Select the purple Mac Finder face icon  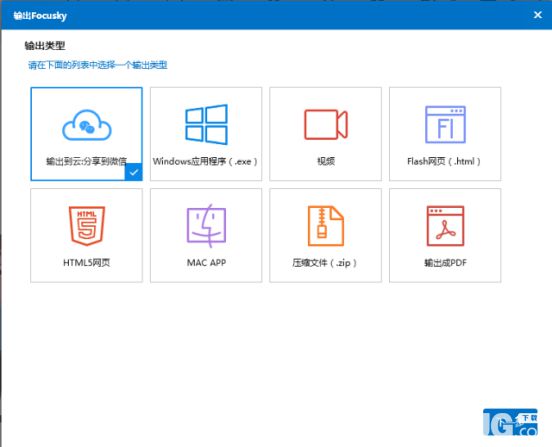[206, 226]
